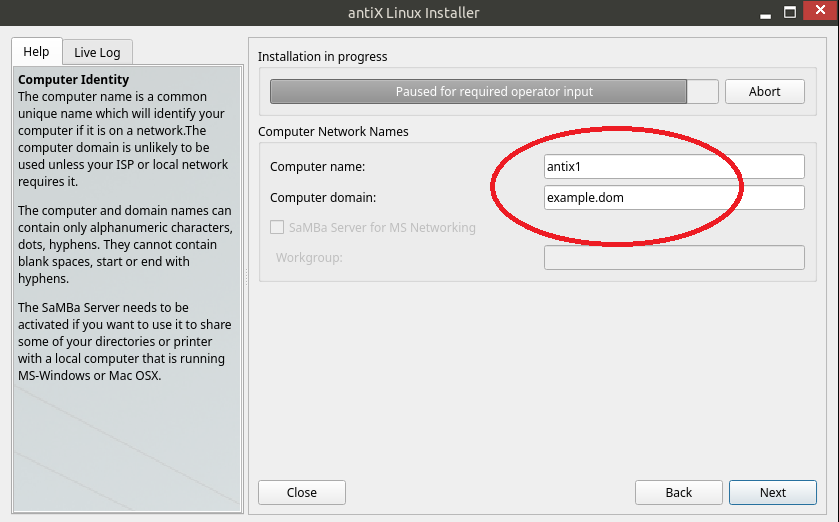This screenshot has width=839, height=522.
Task: Click the 'Computer name:' label
Action: point(317,167)
